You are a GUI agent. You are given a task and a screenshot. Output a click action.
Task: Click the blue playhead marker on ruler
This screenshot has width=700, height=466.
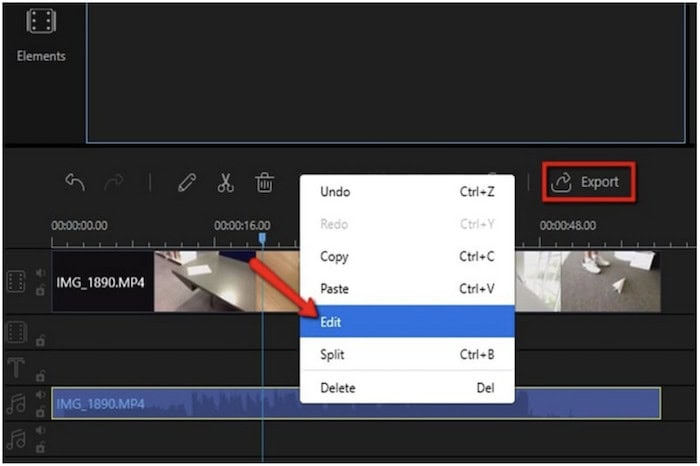[262, 238]
